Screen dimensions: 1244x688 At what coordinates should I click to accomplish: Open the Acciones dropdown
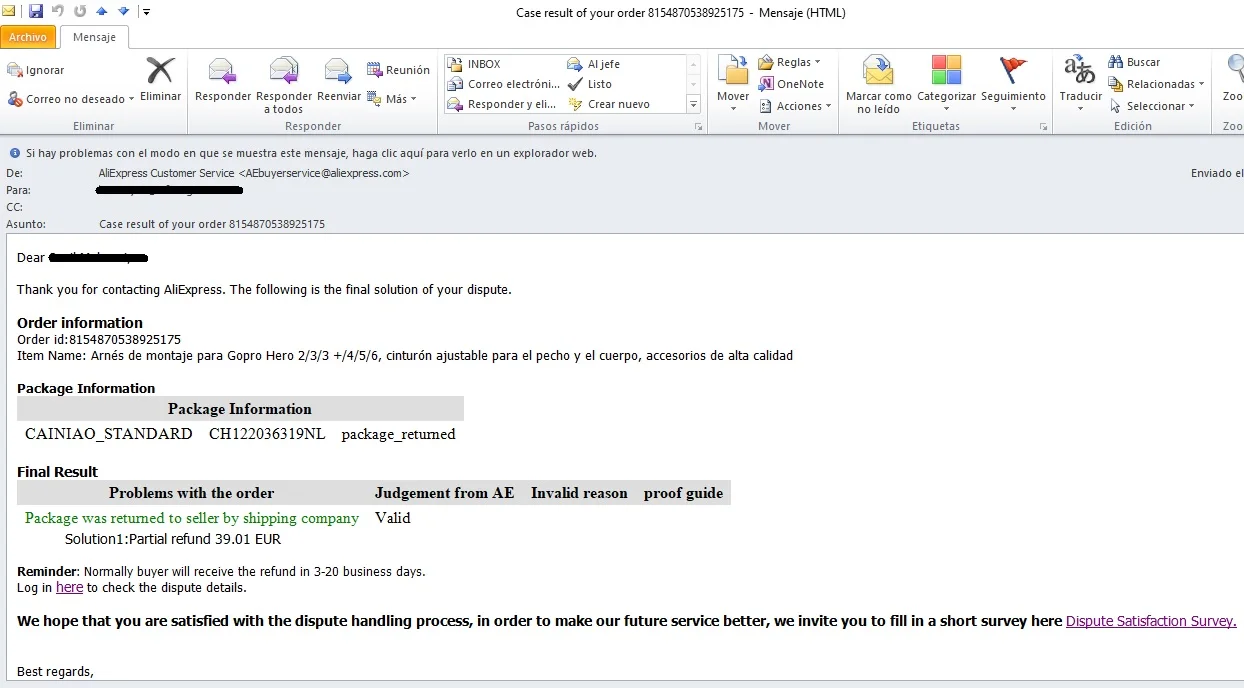pos(795,106)
